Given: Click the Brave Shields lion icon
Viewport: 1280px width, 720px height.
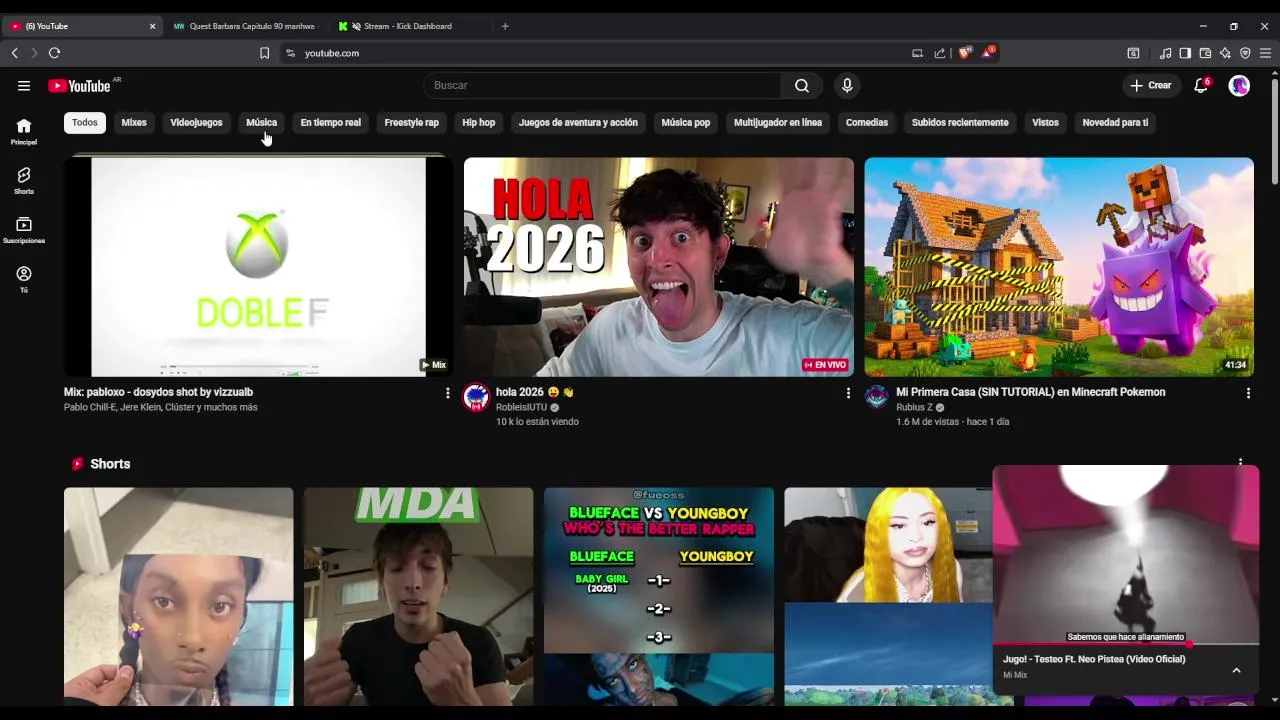Looking at the screenshot, I should [964, 53].
